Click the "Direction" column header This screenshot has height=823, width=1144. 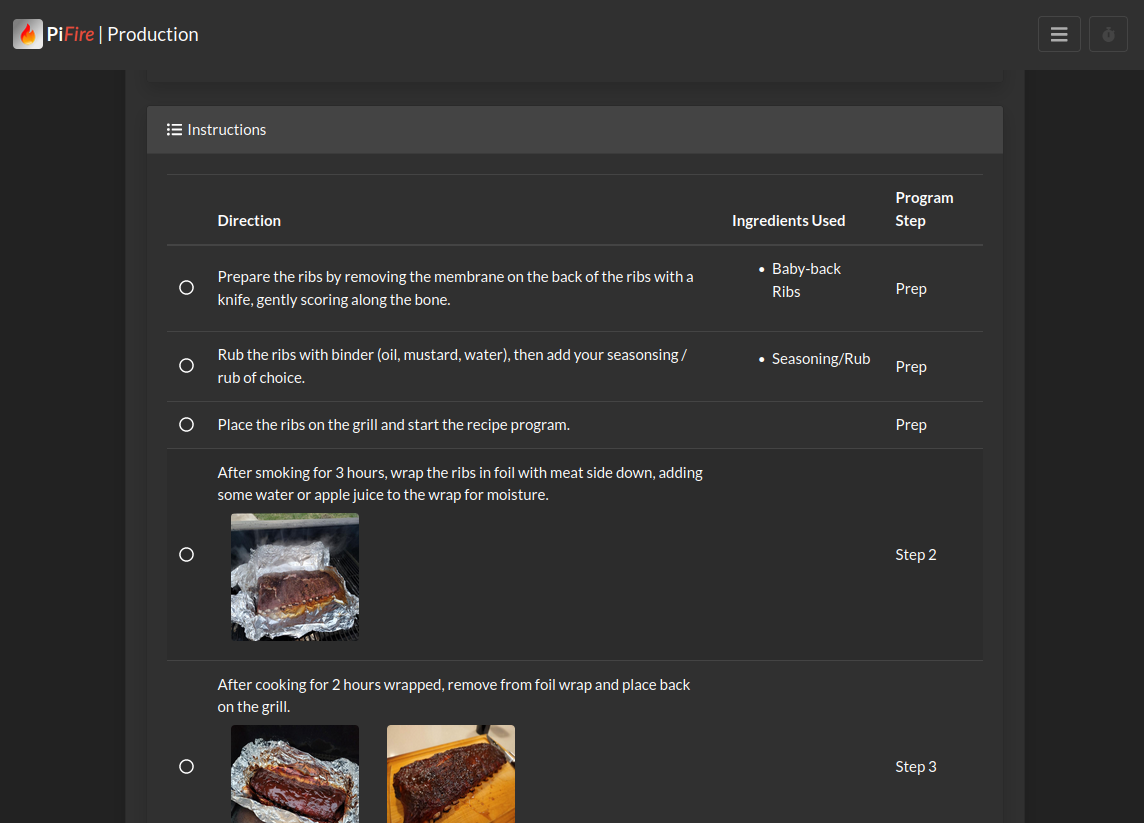tap(249, 220)
